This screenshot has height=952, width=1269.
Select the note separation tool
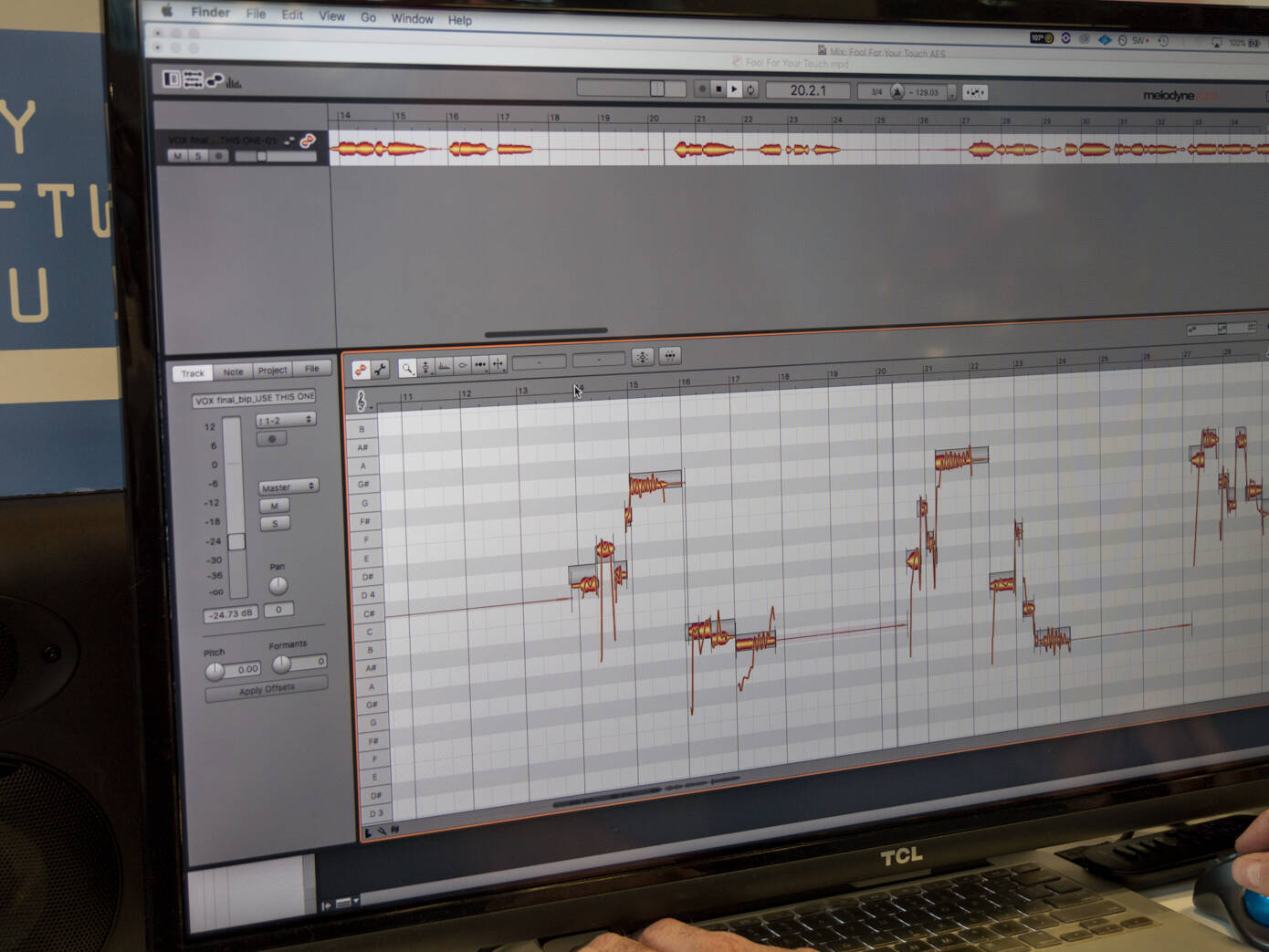point(498,363)
